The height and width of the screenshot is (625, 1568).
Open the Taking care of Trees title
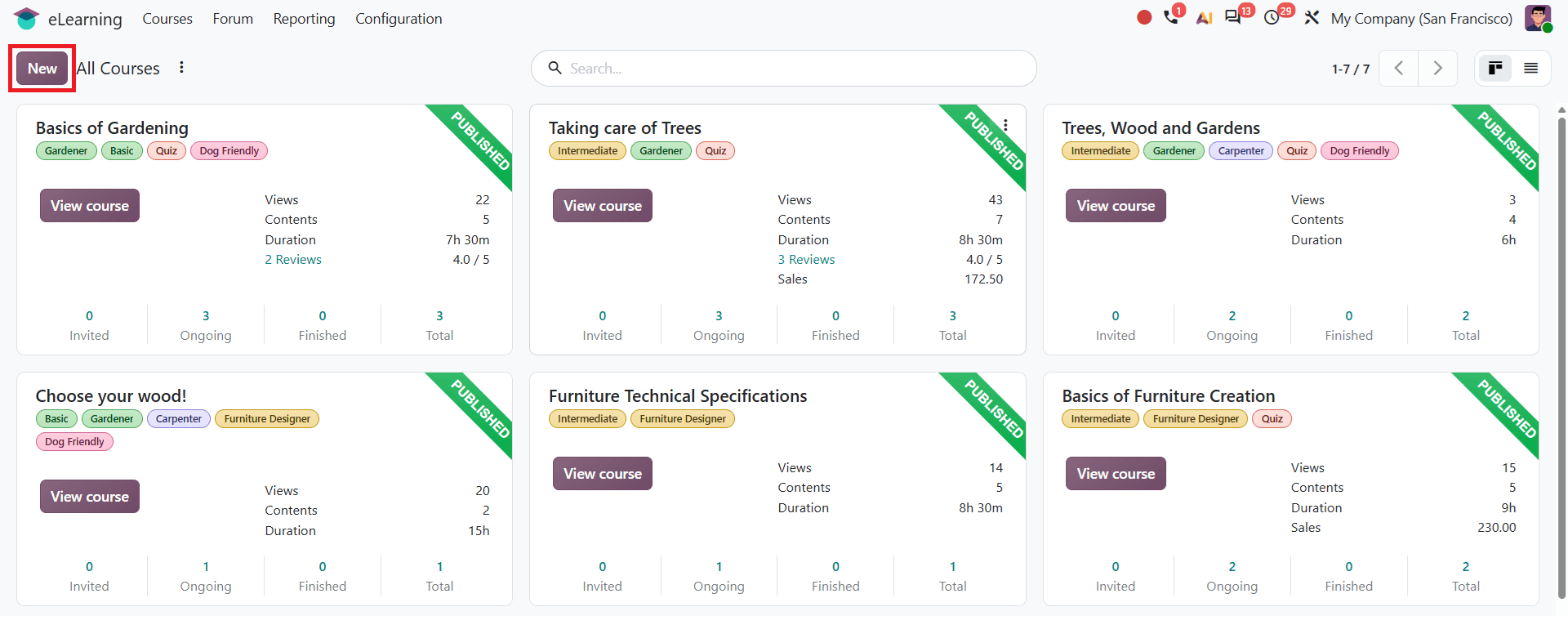tap(625, 127)
